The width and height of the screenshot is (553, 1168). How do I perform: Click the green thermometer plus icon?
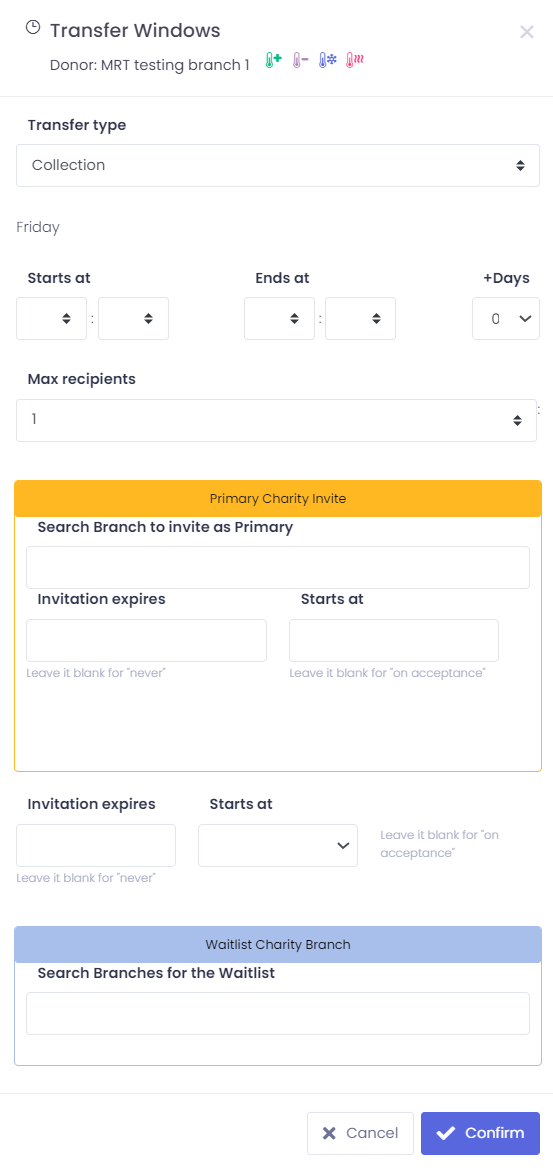click(x=274, y=61)
